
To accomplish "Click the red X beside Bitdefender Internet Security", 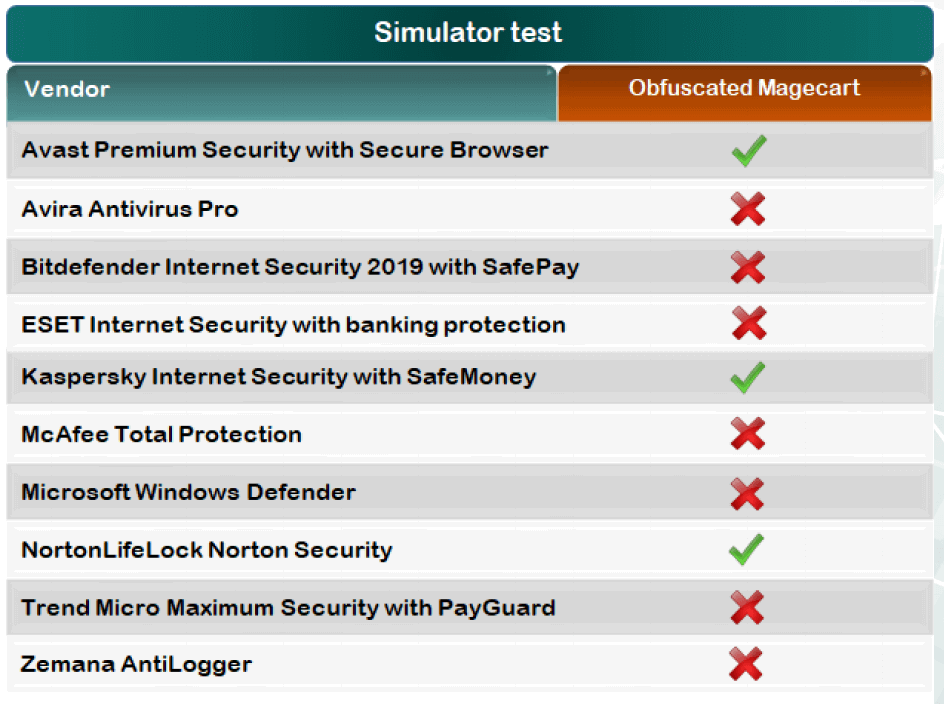I will click(x=747, y=267).
